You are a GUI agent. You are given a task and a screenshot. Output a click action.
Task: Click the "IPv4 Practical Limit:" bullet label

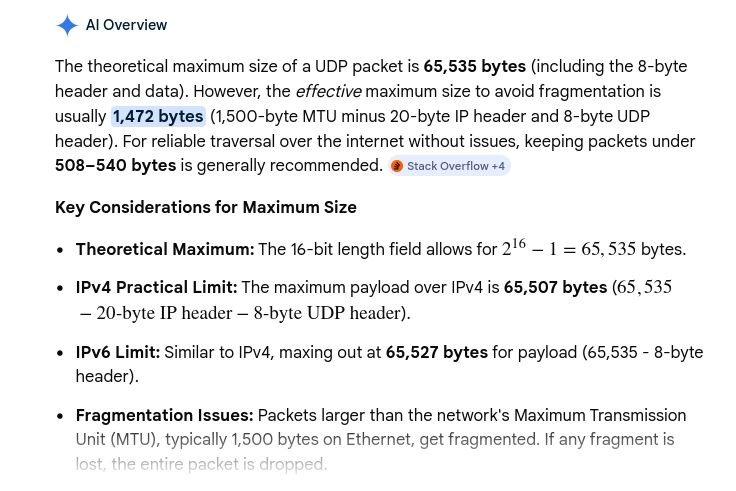[x=156, y=287]
